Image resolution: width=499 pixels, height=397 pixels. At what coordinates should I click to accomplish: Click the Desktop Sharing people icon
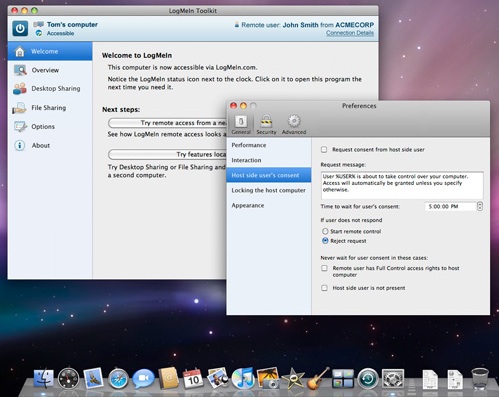click(20, 89)
